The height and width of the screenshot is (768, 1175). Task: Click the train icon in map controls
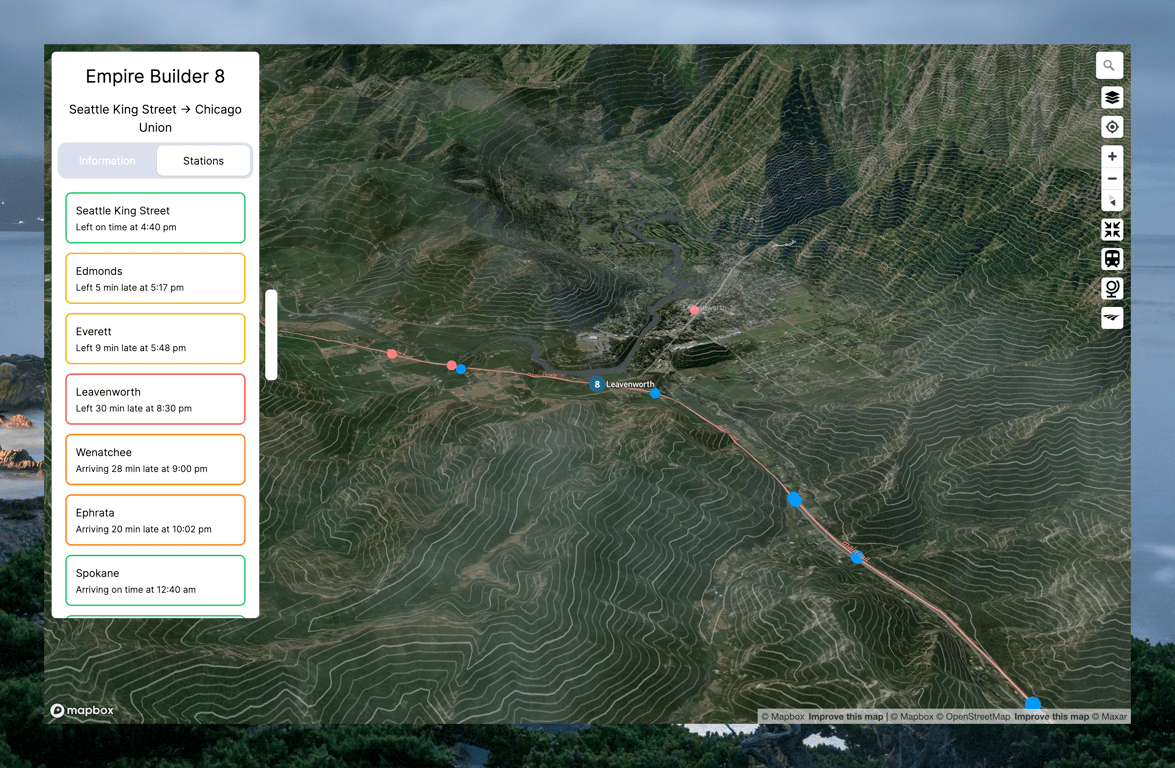[1112, 259]
